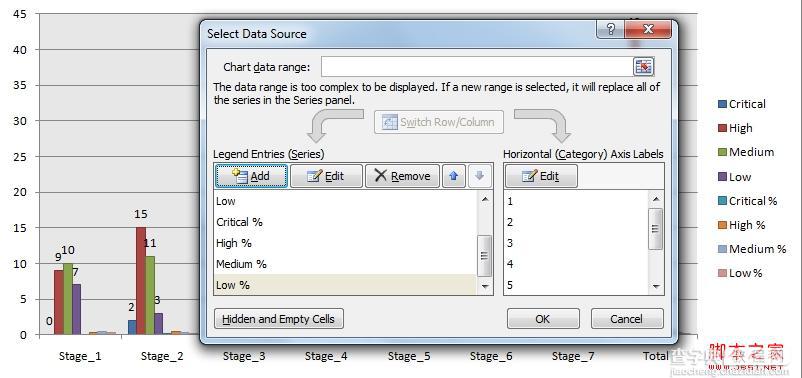This screenshot has width=802, height=378.
Task: Select the Medium legend entry in chart
Action: tap(746, 152)
